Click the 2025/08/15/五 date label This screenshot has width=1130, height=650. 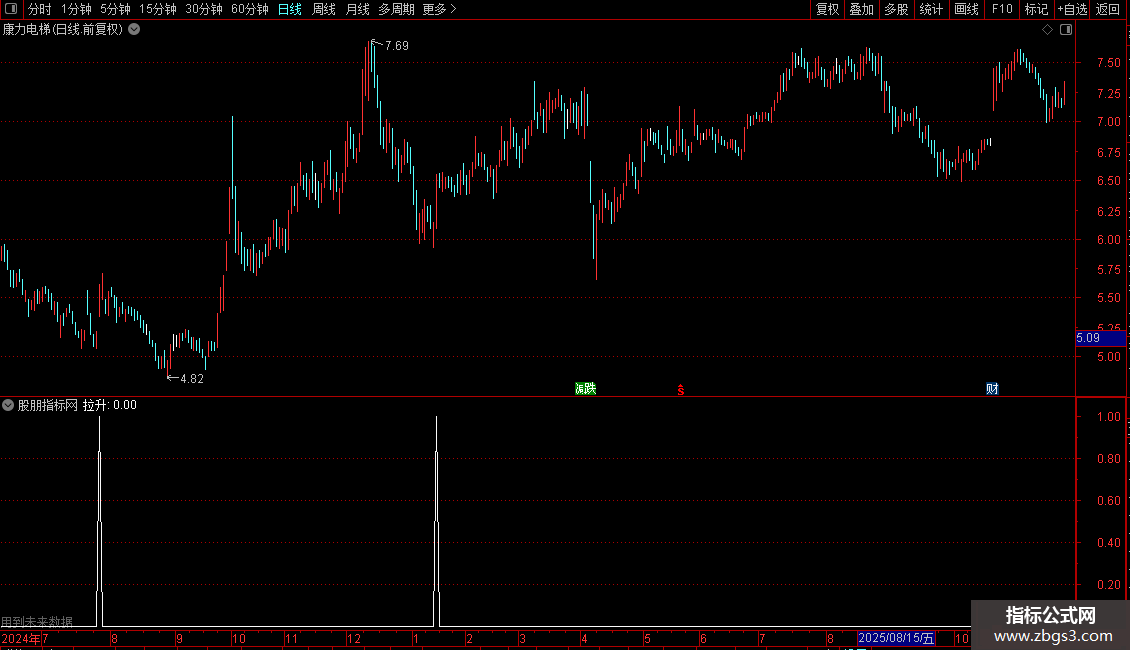point(896,638)
